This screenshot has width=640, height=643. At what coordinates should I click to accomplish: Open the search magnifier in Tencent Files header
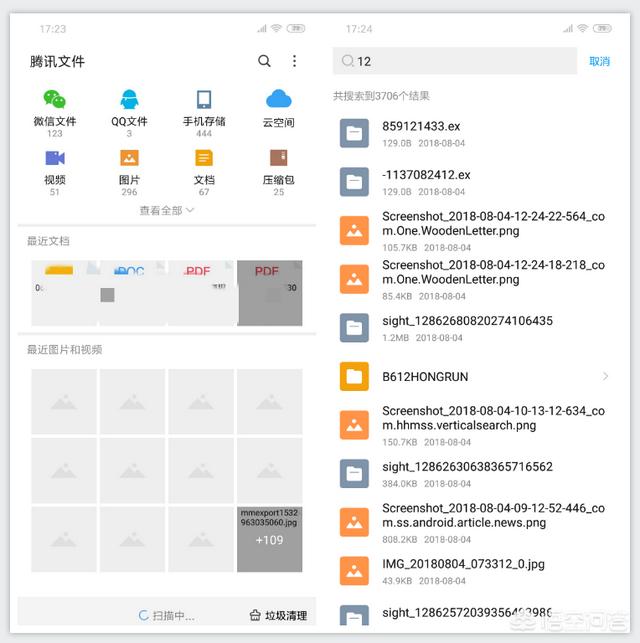[x=264, y=61]
